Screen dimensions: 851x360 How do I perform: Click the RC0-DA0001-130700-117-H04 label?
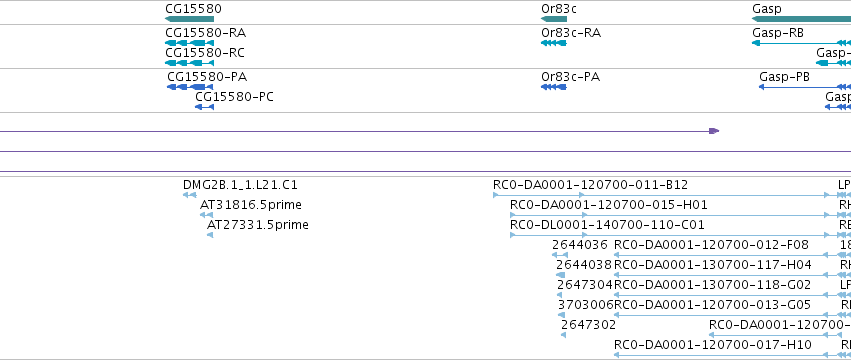713,265
